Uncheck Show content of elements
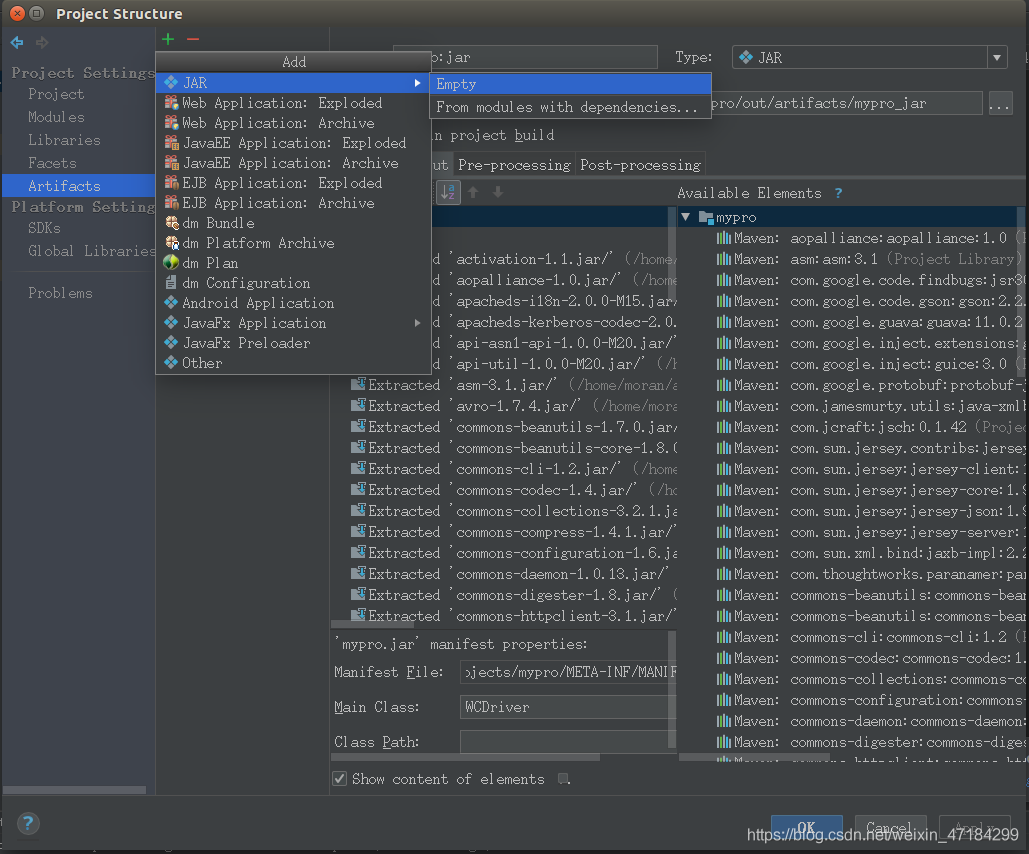 (340, 779)
